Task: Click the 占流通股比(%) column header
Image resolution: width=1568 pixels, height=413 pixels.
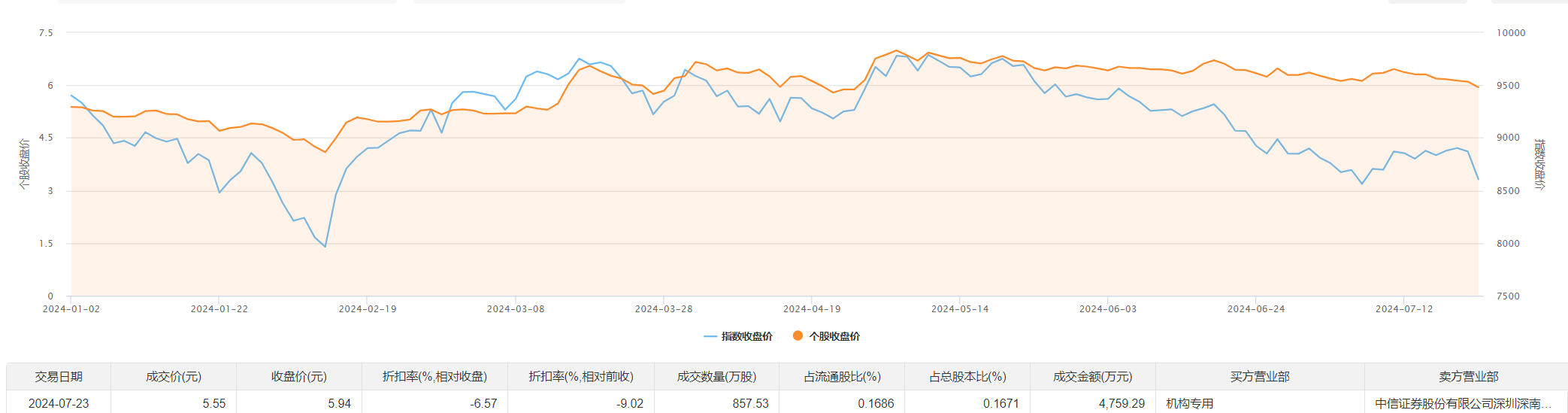Action: [x=842, y=377]
